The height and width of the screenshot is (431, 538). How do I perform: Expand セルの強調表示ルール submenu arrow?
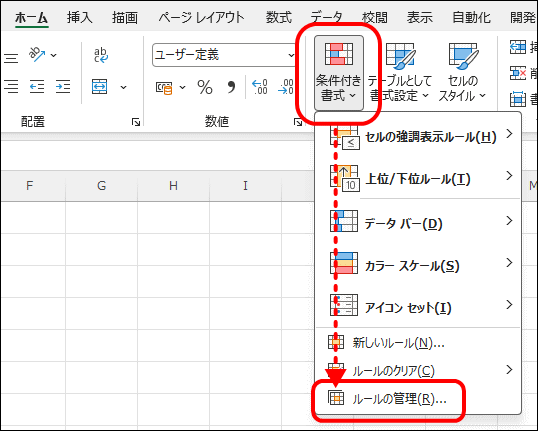pyautogui.click(x=510, y=133)
